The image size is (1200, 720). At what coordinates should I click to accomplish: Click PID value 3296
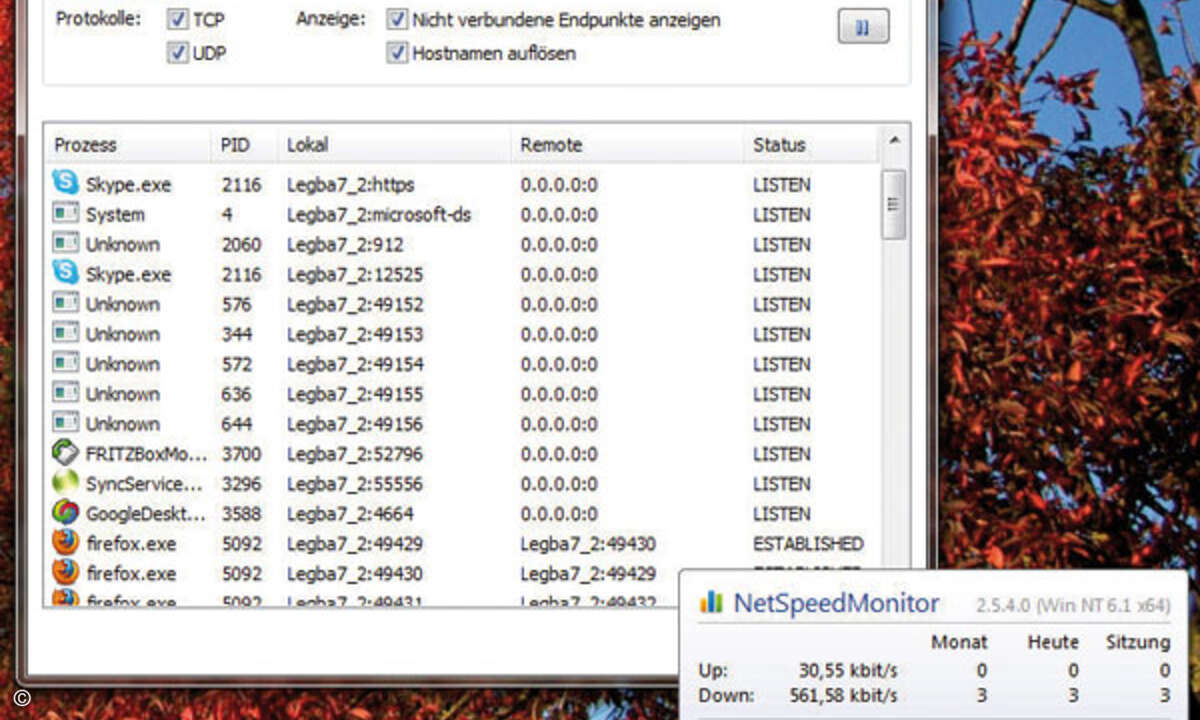[x=241, y=485]
